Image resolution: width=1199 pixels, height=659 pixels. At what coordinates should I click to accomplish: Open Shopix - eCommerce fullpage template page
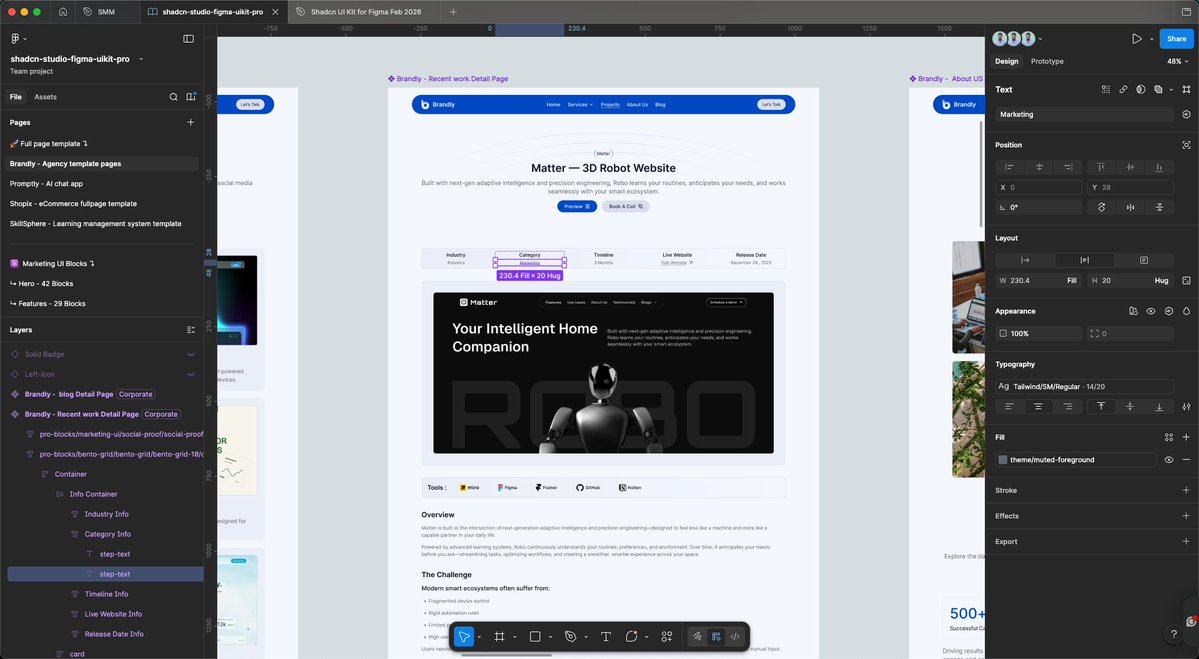73,203
